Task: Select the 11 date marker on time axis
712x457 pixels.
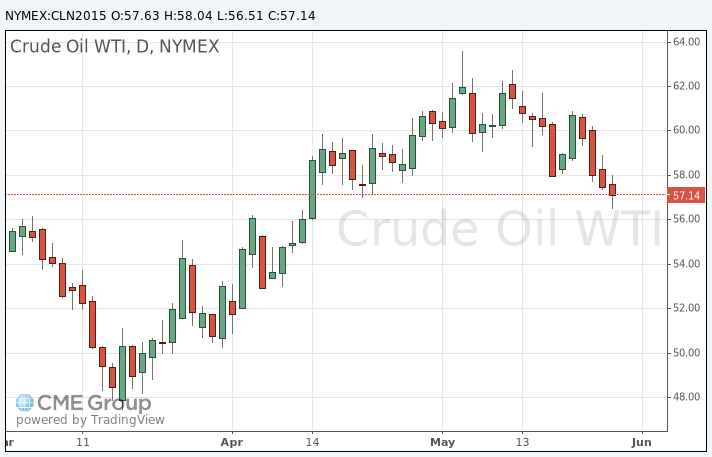Action: click(83, 442)
